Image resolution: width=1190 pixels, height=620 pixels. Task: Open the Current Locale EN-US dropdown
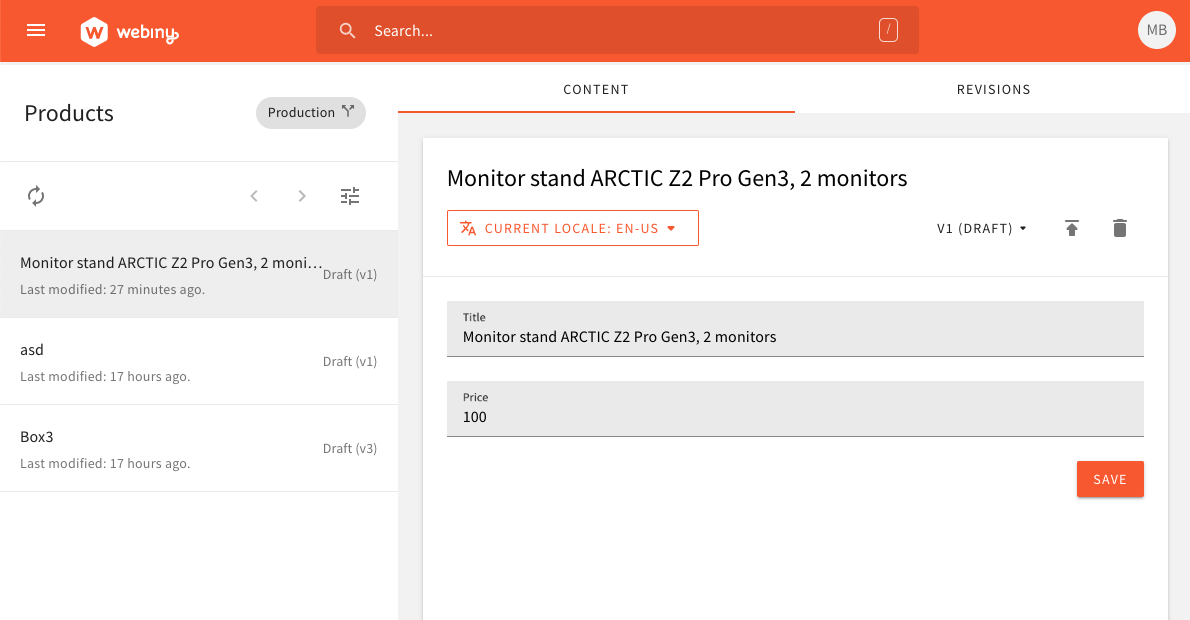tap(573, 228)
